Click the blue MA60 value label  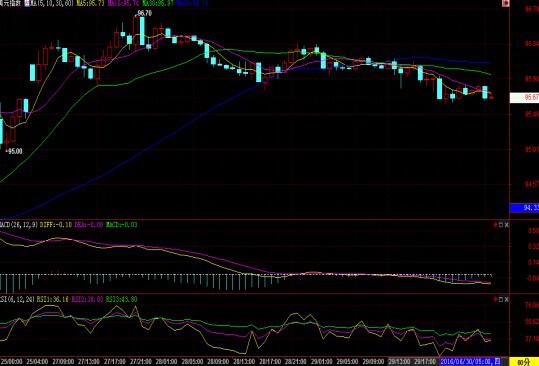[x=192, y=4]
